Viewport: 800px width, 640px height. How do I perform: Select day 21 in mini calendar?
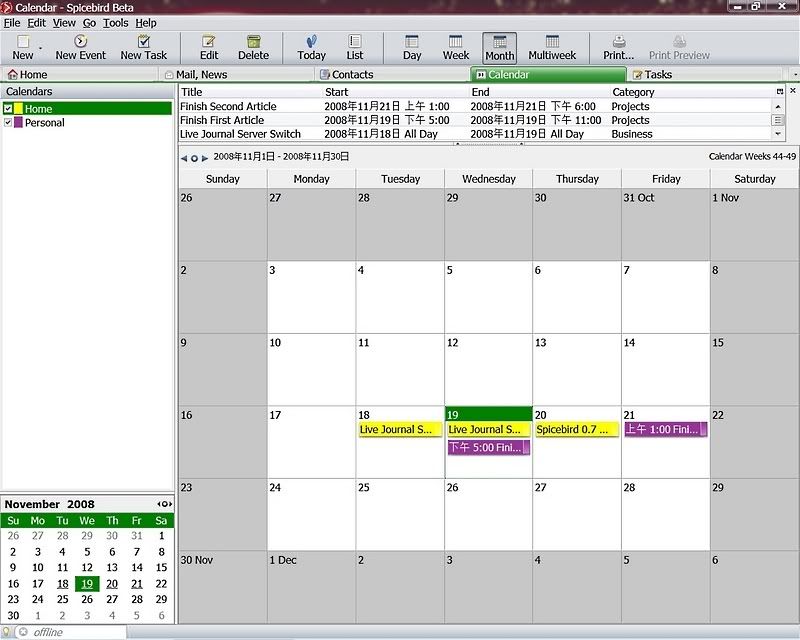(137, 584)
